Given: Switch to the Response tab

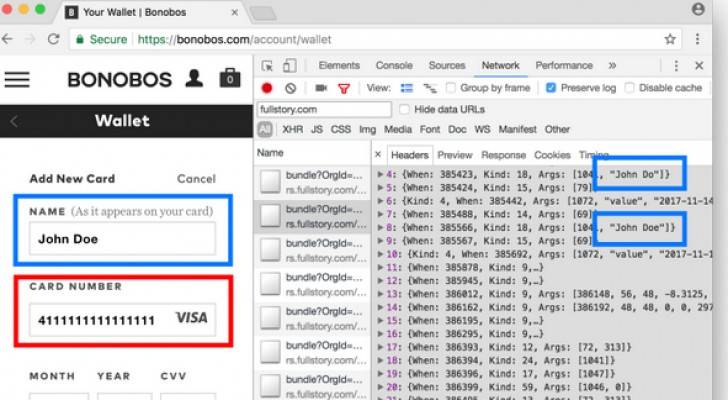Looking at the screenshot, I should (503, 155).
